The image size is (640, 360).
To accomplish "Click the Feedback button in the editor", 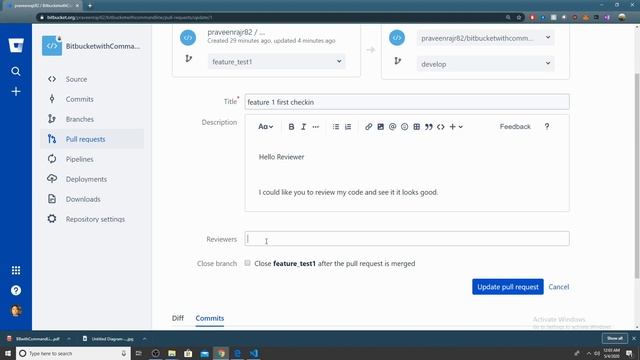I will pyautogui.click(x=515, y=127).
